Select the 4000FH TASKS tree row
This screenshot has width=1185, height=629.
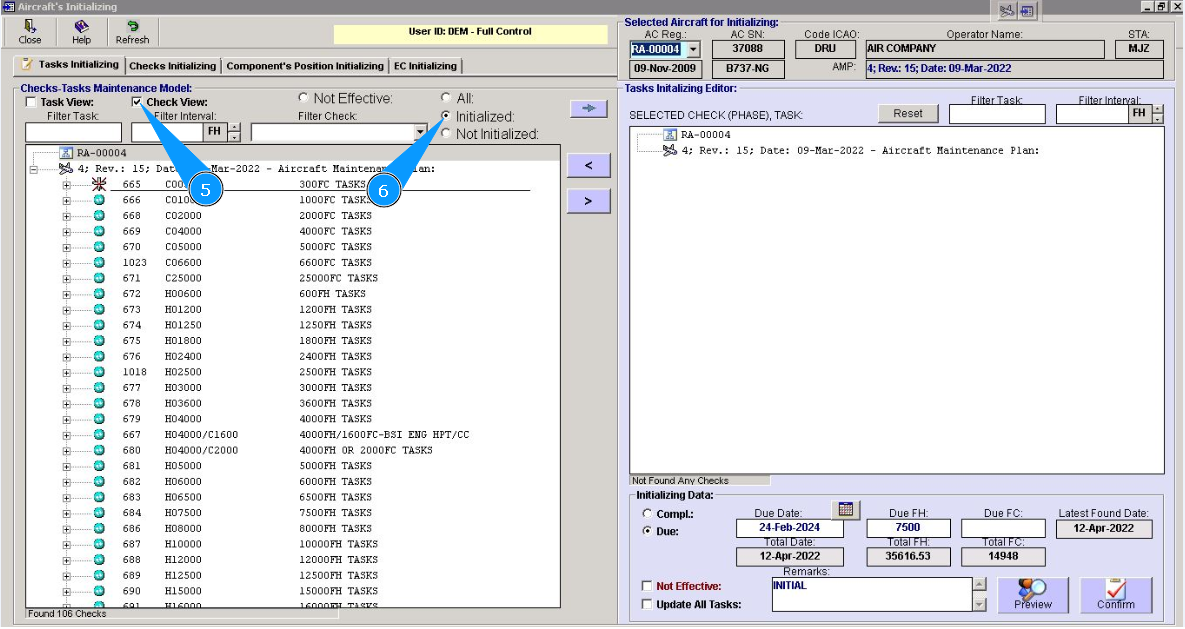coord(335,419)
